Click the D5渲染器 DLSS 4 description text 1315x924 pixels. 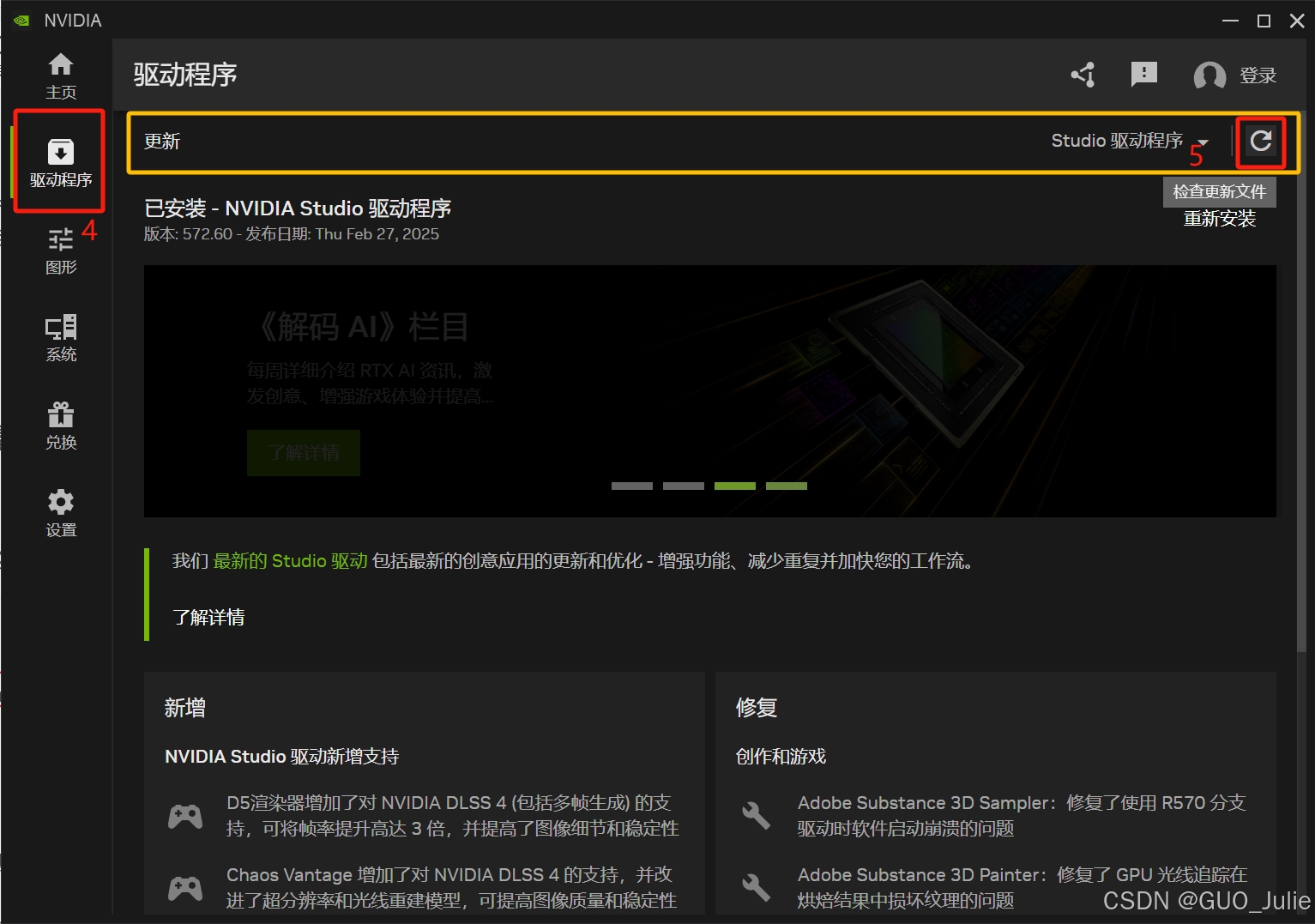pyautogui.click(x=452, y=816)
